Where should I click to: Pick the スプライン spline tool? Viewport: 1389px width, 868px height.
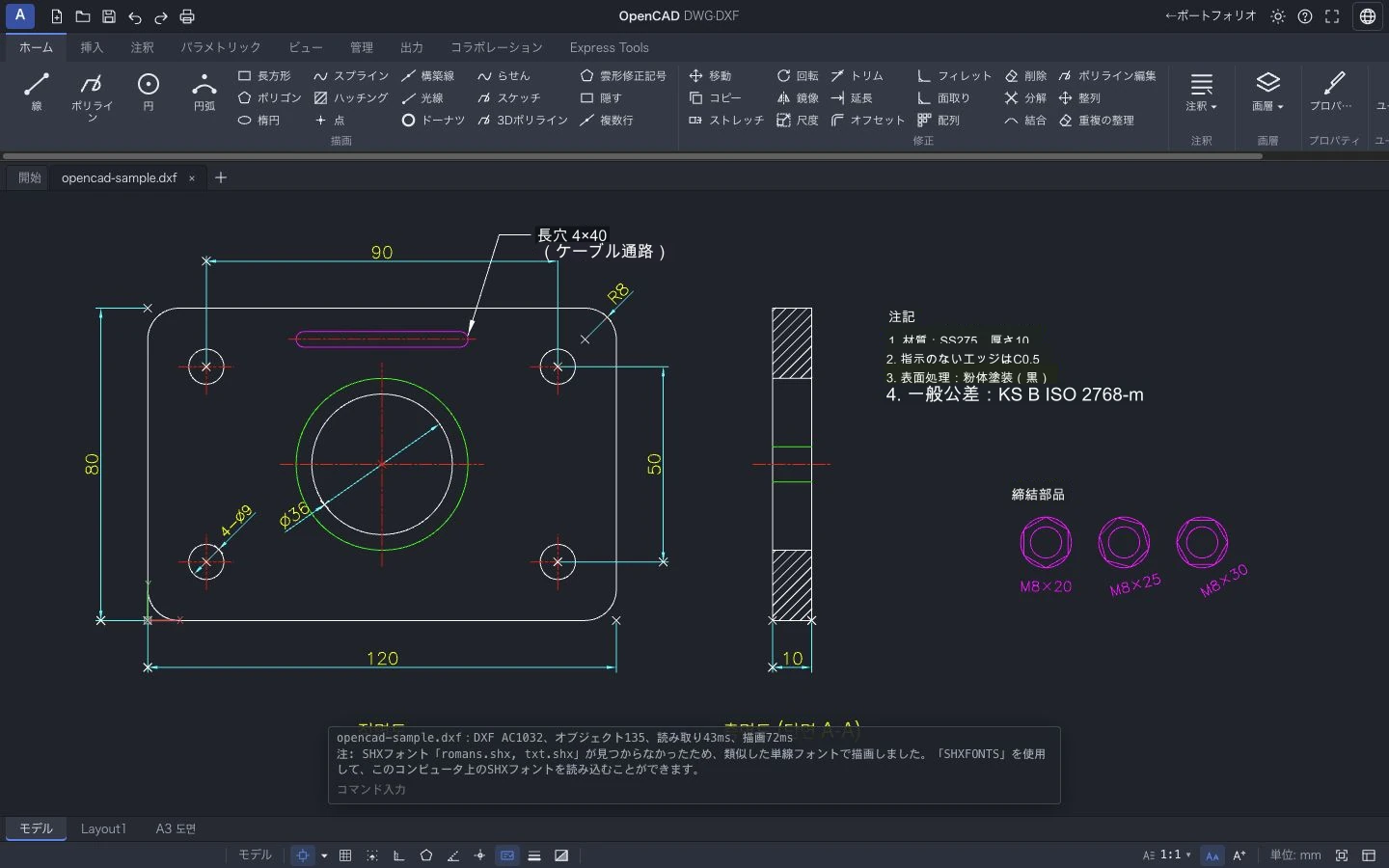pos(351,75)
